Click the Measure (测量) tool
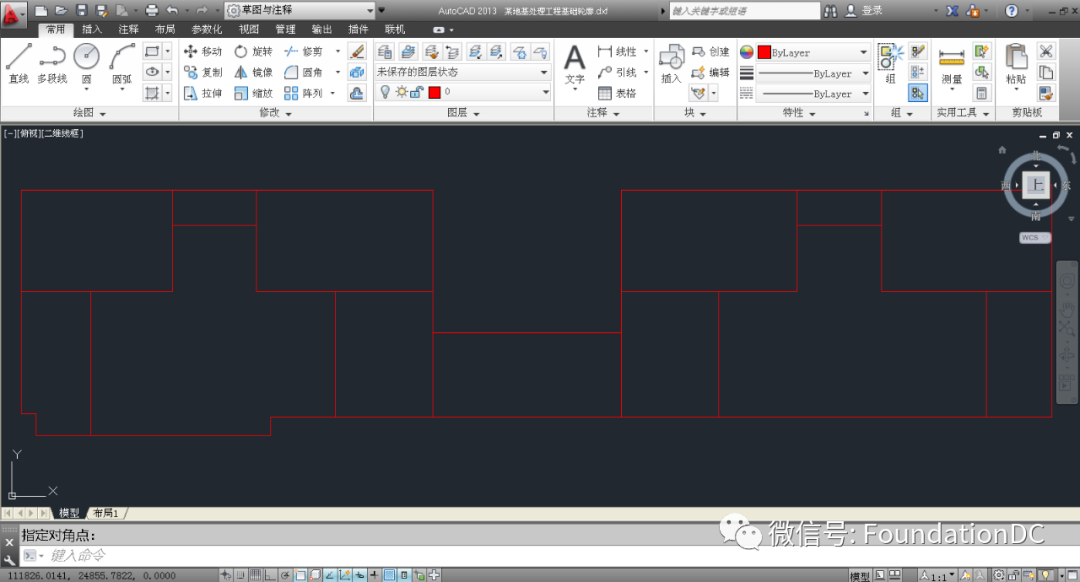This screenshot has width=1080, height=582. (x=951, y=65)
